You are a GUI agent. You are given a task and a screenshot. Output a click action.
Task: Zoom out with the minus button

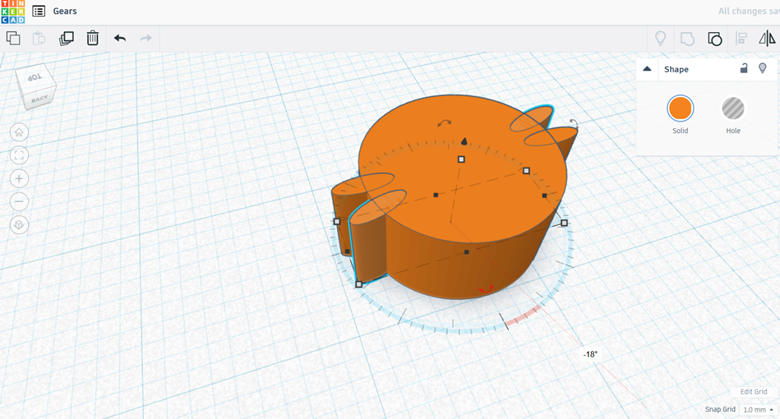point(19,202)
